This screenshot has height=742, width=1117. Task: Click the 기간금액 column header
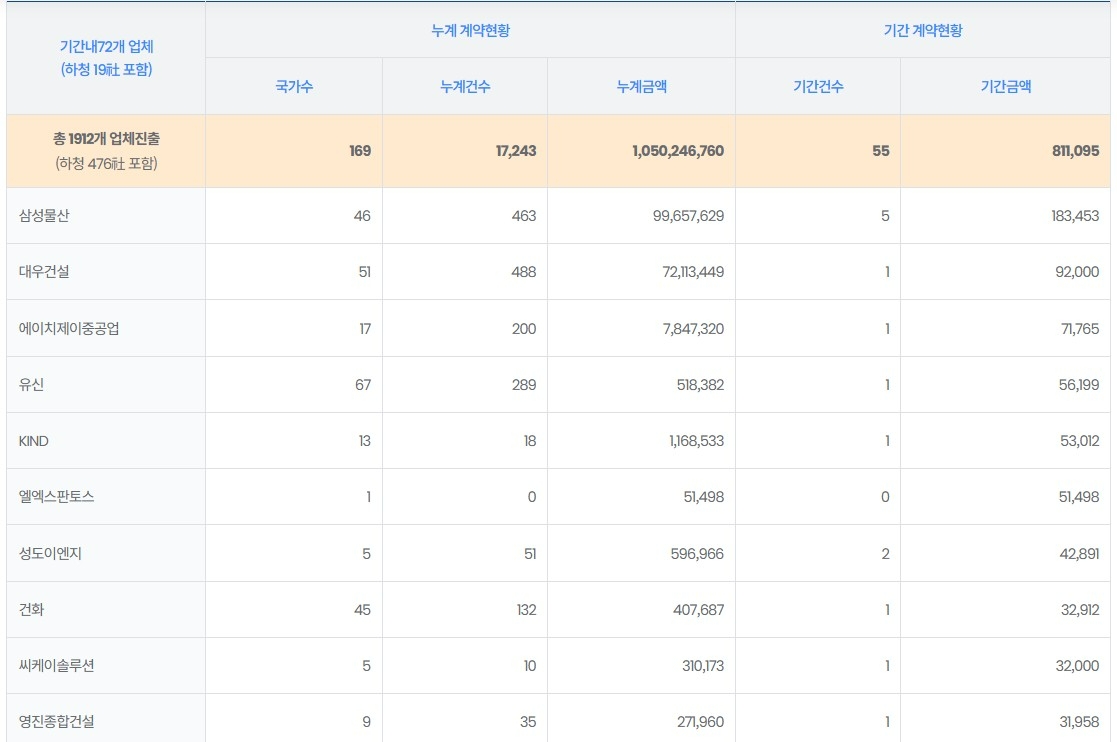coord(1006,86)
